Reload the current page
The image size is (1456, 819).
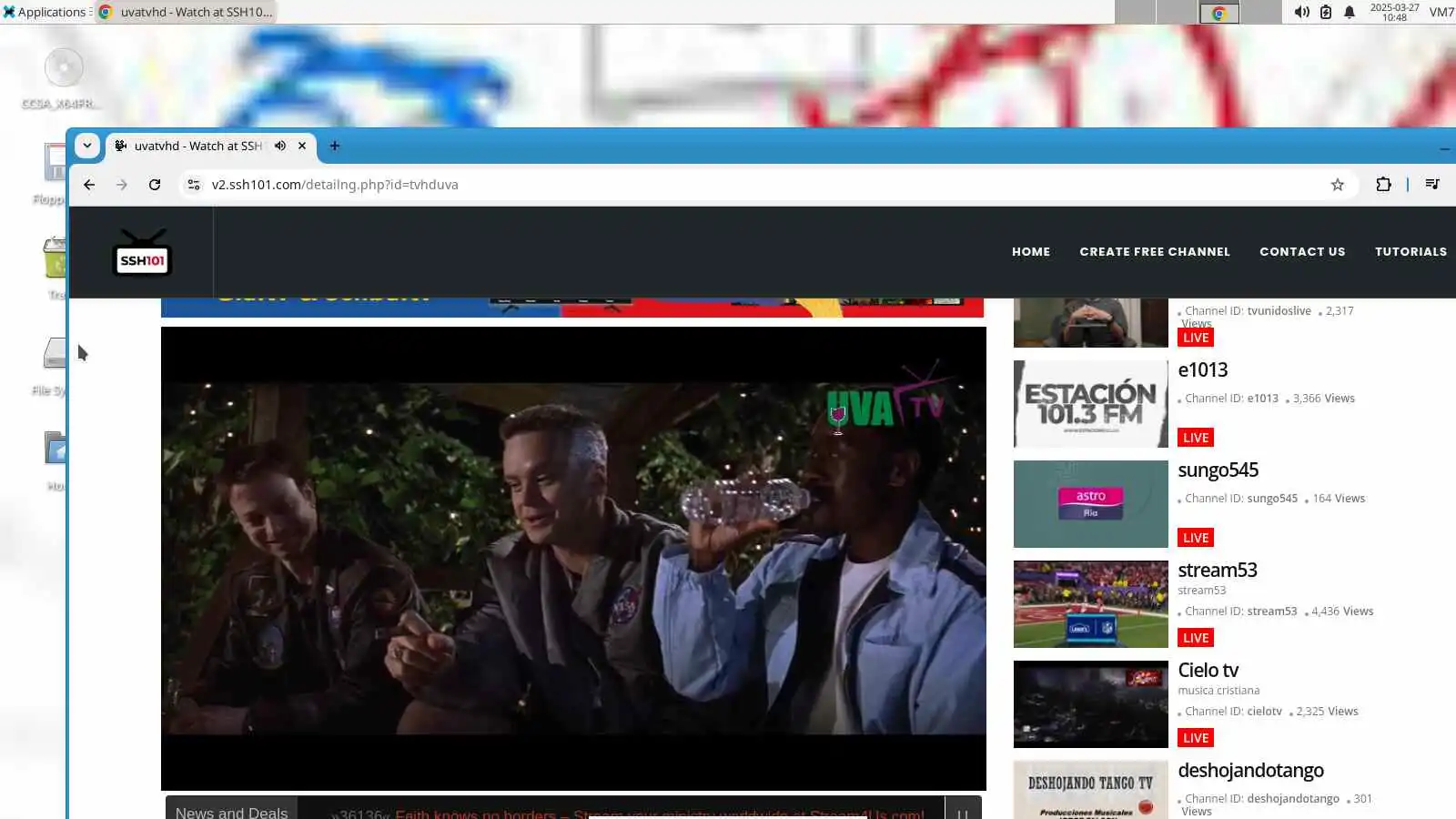[155, 185]
